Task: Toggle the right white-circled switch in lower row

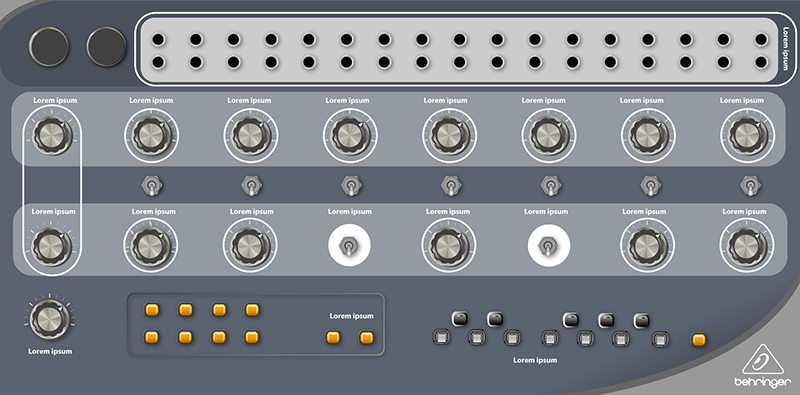Action: pos(549,245)
